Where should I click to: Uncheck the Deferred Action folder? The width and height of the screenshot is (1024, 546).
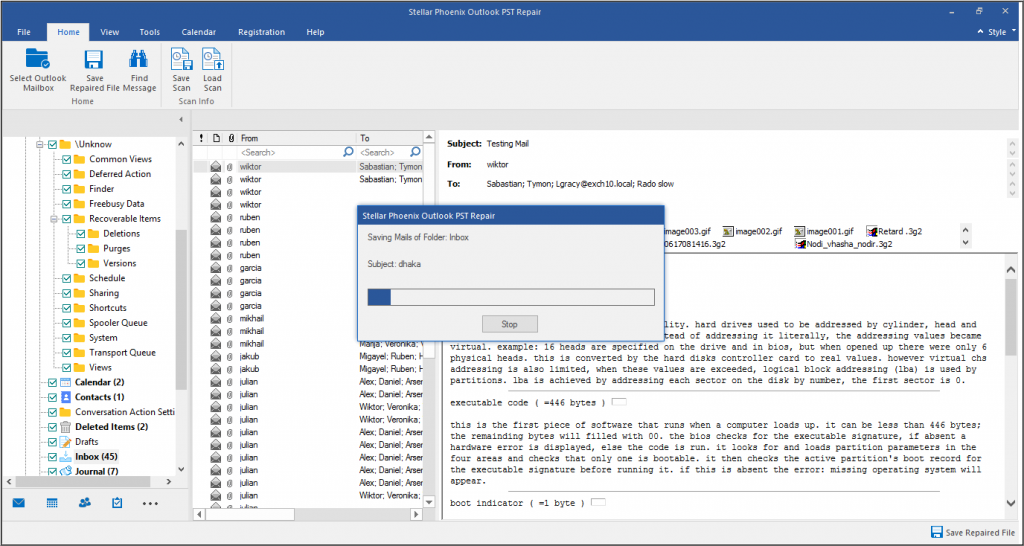pyautogui.click(x=67, y=174)
